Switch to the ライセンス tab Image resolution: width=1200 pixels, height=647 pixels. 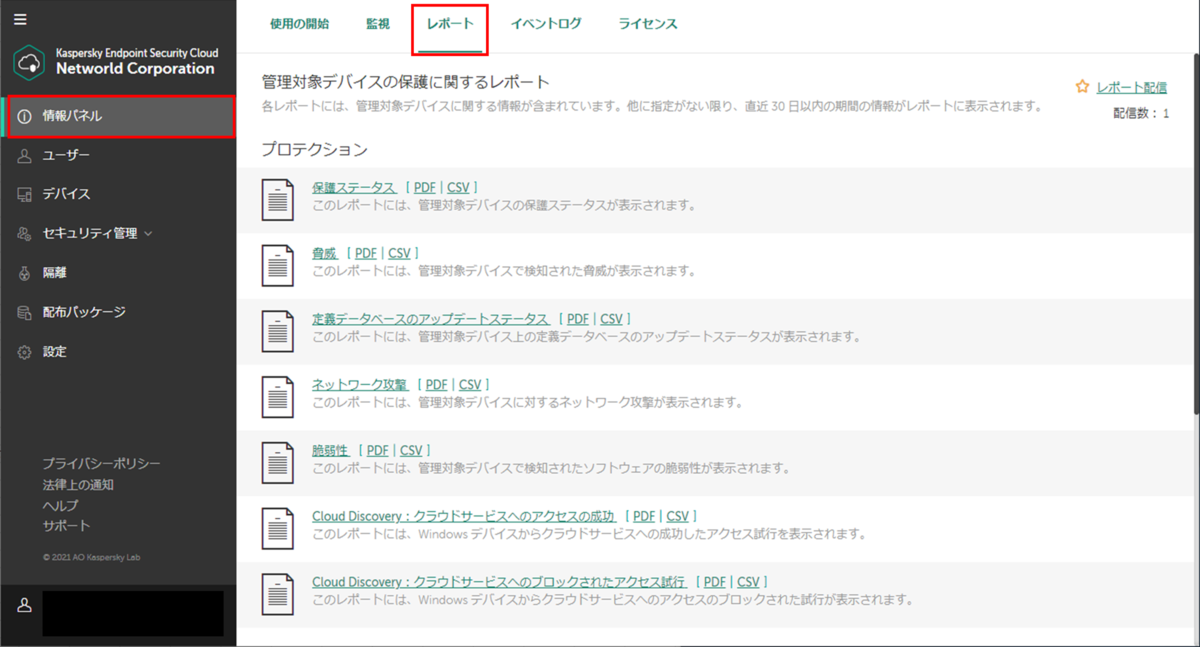[647, 25]
